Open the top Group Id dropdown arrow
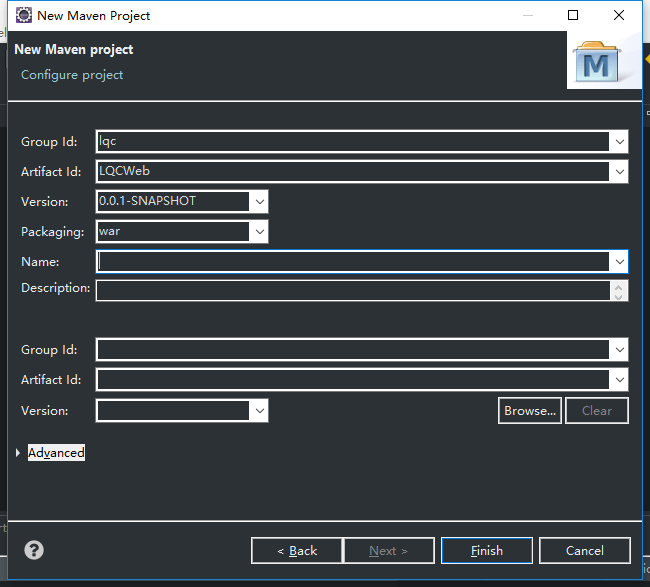Image resolution: width=650 pixels, height=587 pixels. coord(619,142)
